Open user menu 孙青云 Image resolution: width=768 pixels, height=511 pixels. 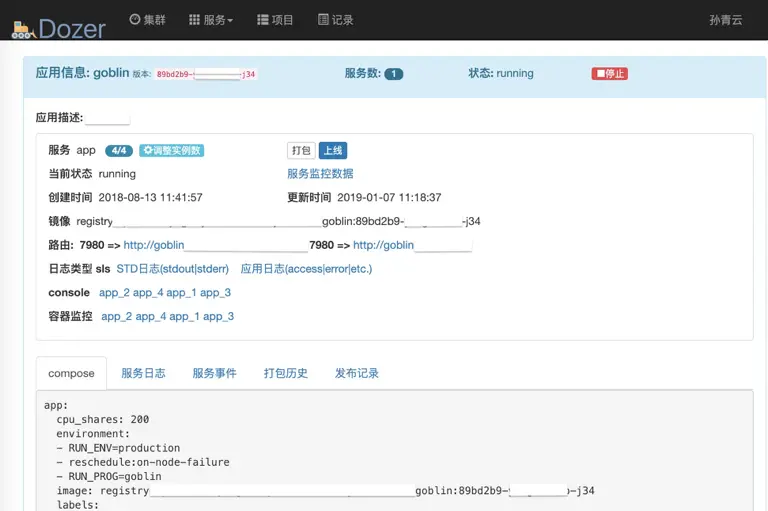tap(725, 20)
